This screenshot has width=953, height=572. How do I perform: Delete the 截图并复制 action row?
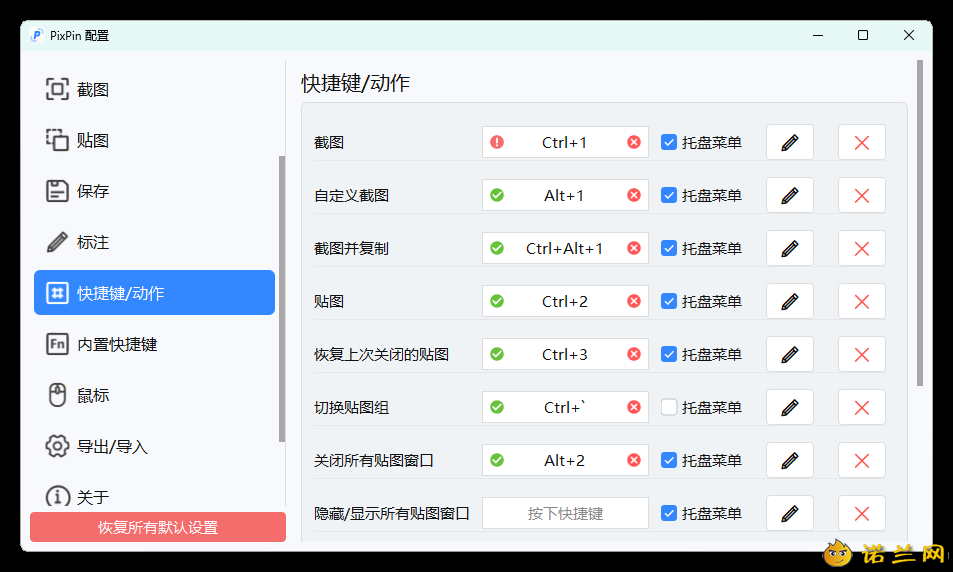pos(861,248)
